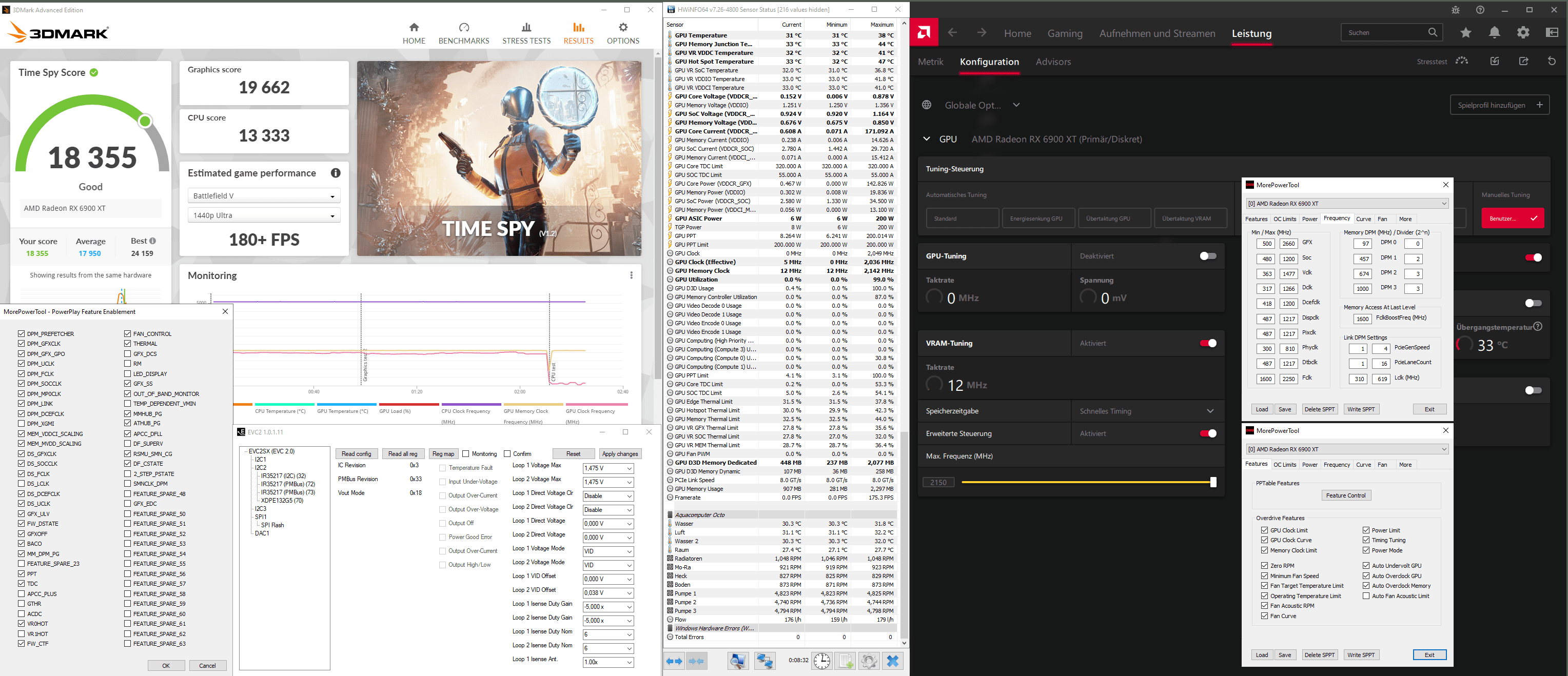Click import profile icon in Radeon Leistung
The width and height of the screenshot is (1568, 676).
pyautogui.click(x=1494, y=61)
